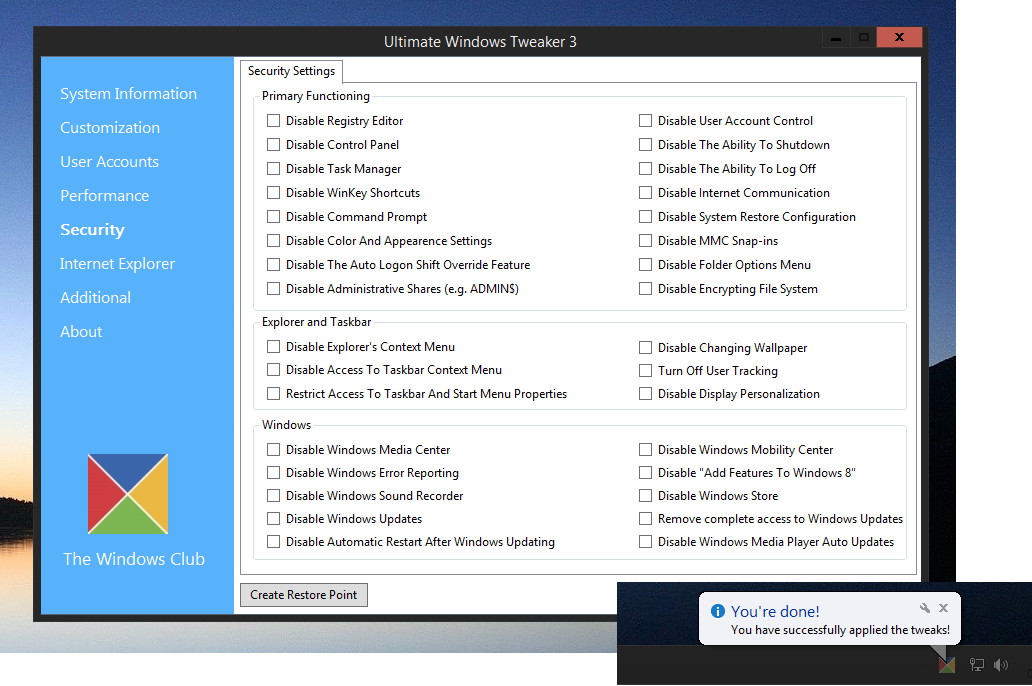Screen dimensions: 1032x686
Task: Switch to Performance section
Action: [x=105, y=196]
